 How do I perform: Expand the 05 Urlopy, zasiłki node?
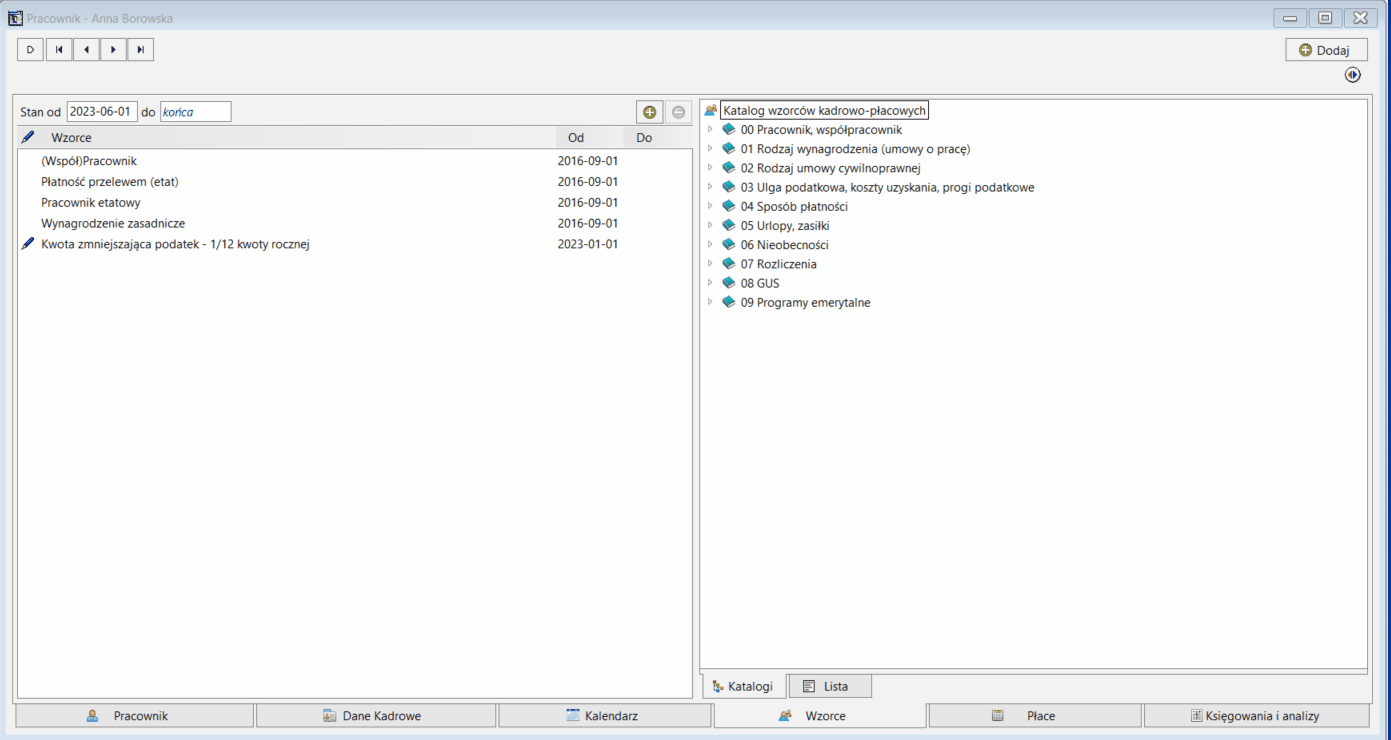click(710, 226)
